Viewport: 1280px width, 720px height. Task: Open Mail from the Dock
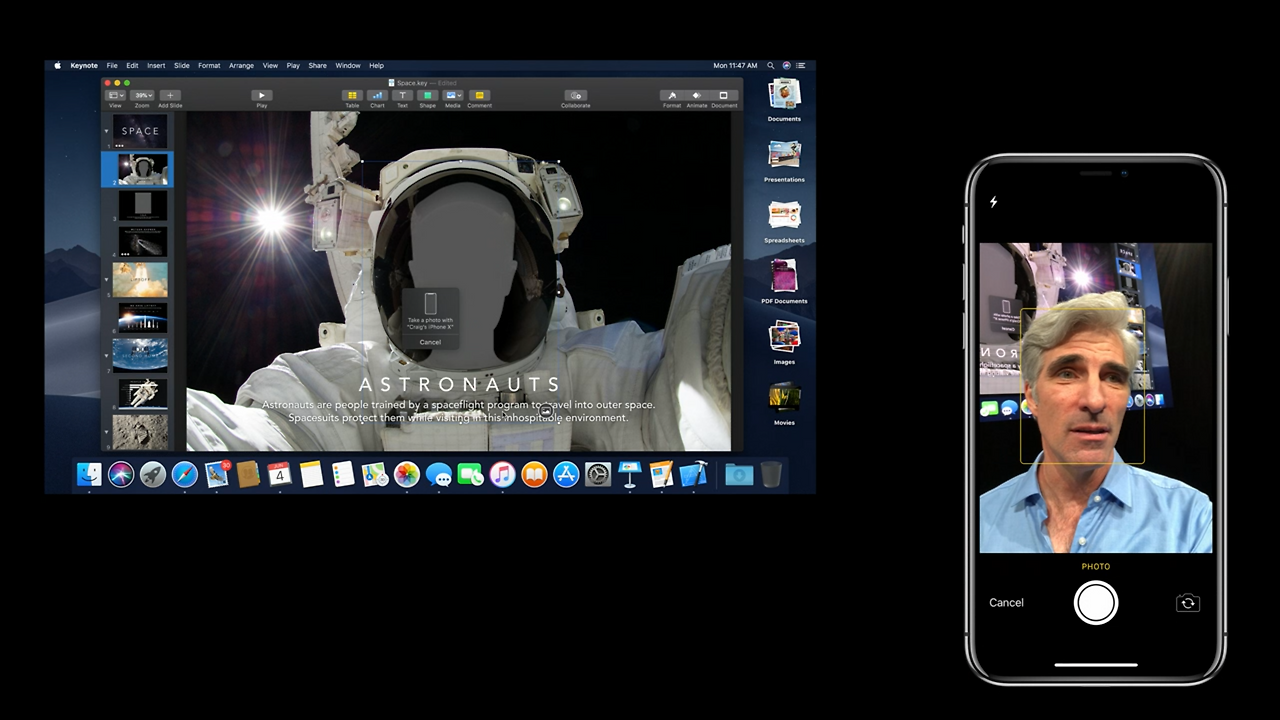(x=217, y=474)
